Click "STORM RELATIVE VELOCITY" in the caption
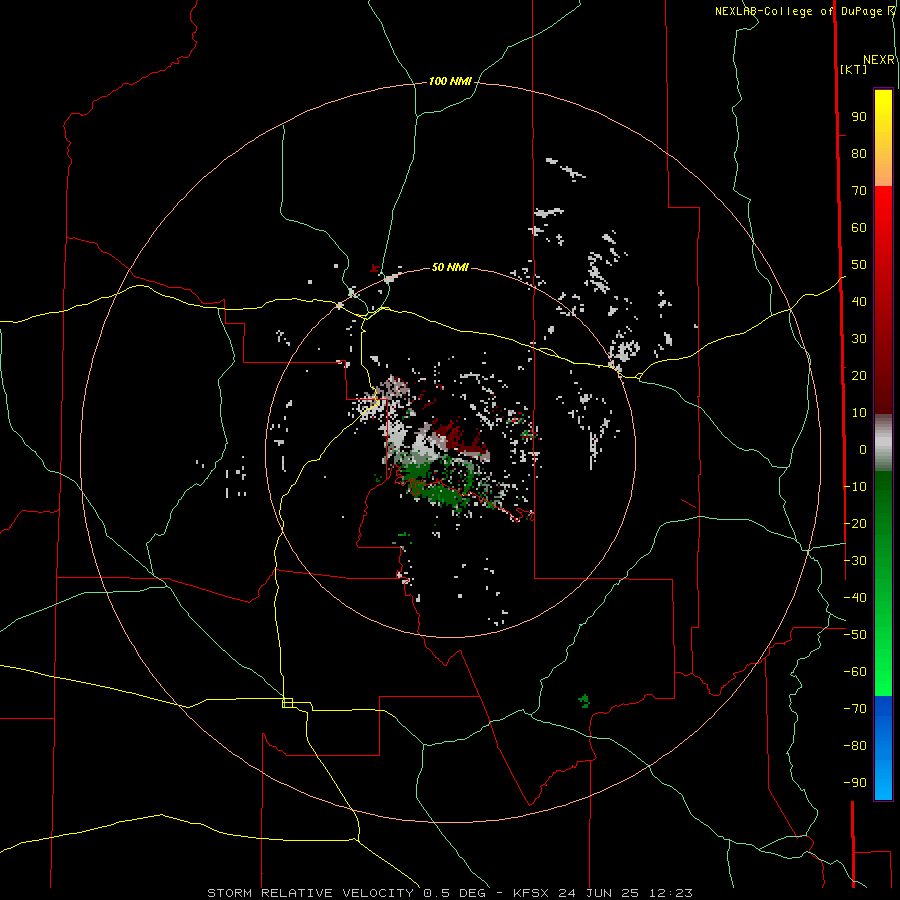This screenshot has width=900, height=900. (x=310, y=893)
